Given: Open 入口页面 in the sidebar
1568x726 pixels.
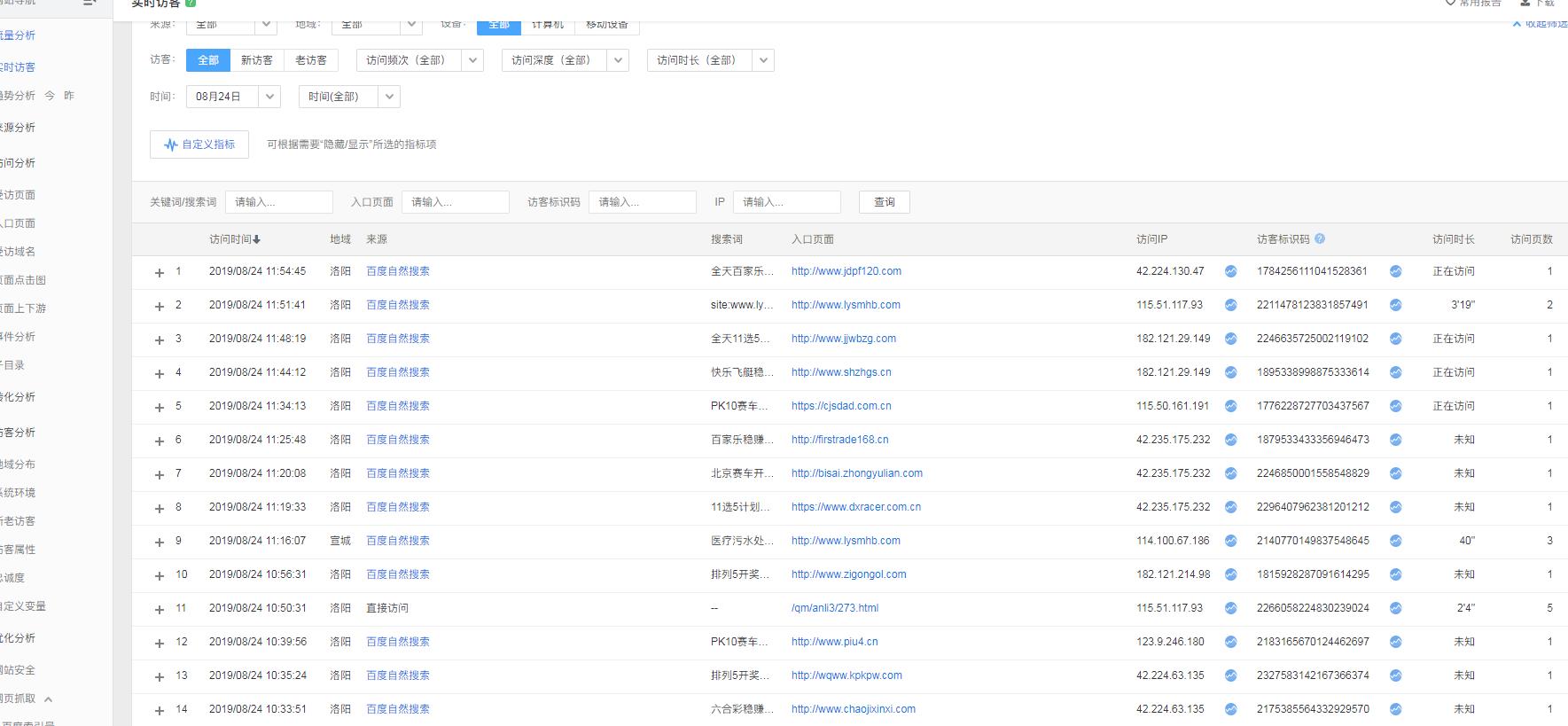Looking at the screenshot, I should [18, 223].
